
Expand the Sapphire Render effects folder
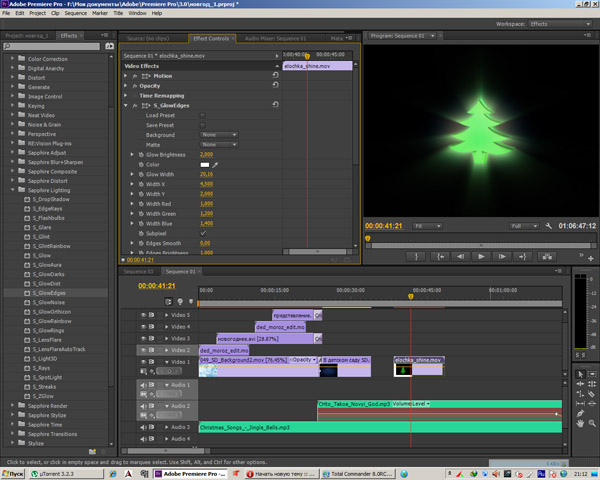[12, 406]
